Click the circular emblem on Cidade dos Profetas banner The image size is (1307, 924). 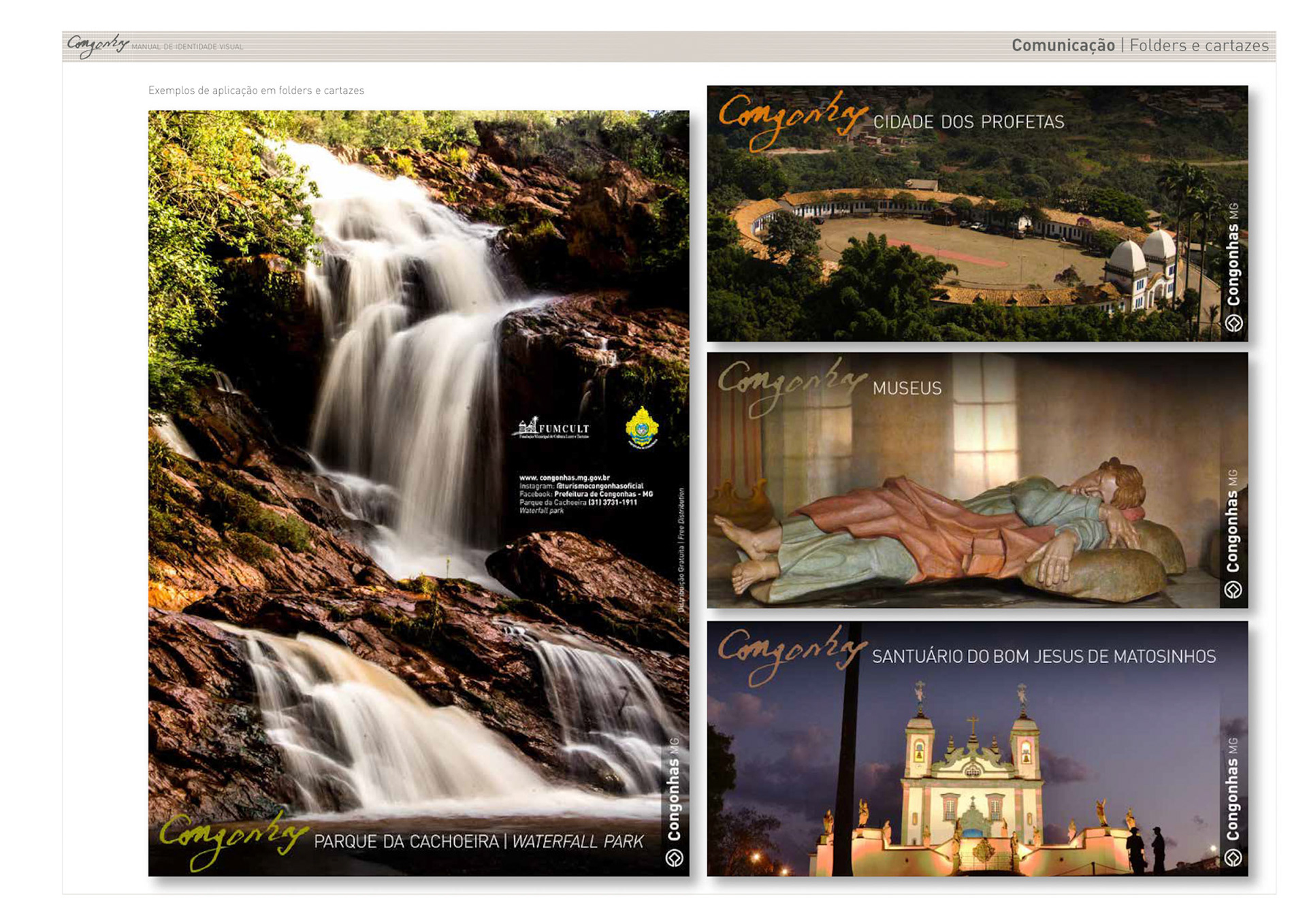(x=1233, y=323)
